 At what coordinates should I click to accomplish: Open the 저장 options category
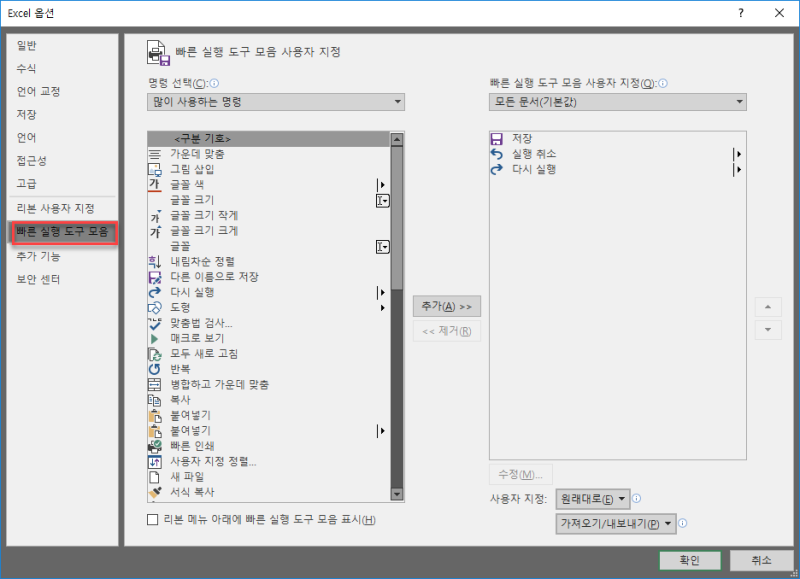pos(27,114)
